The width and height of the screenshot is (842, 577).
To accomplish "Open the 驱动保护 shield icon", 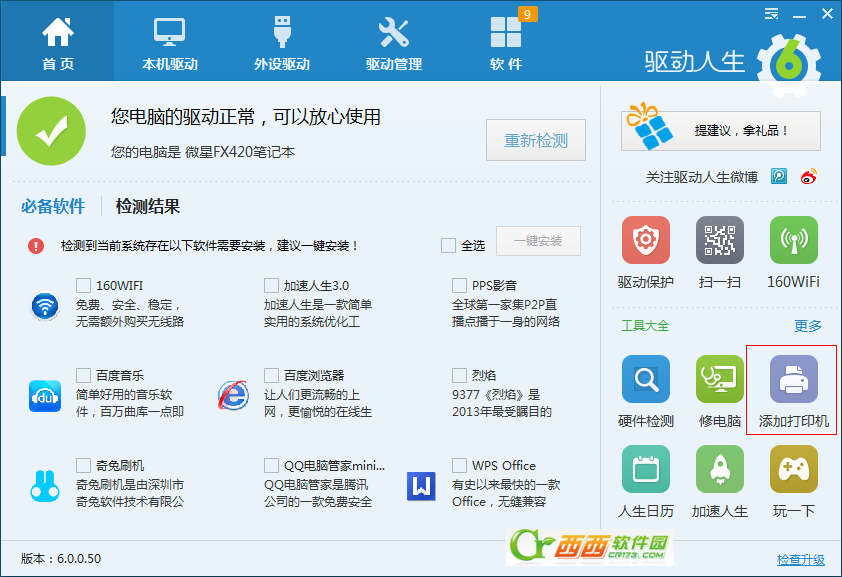I will click(x=645, y=240).
